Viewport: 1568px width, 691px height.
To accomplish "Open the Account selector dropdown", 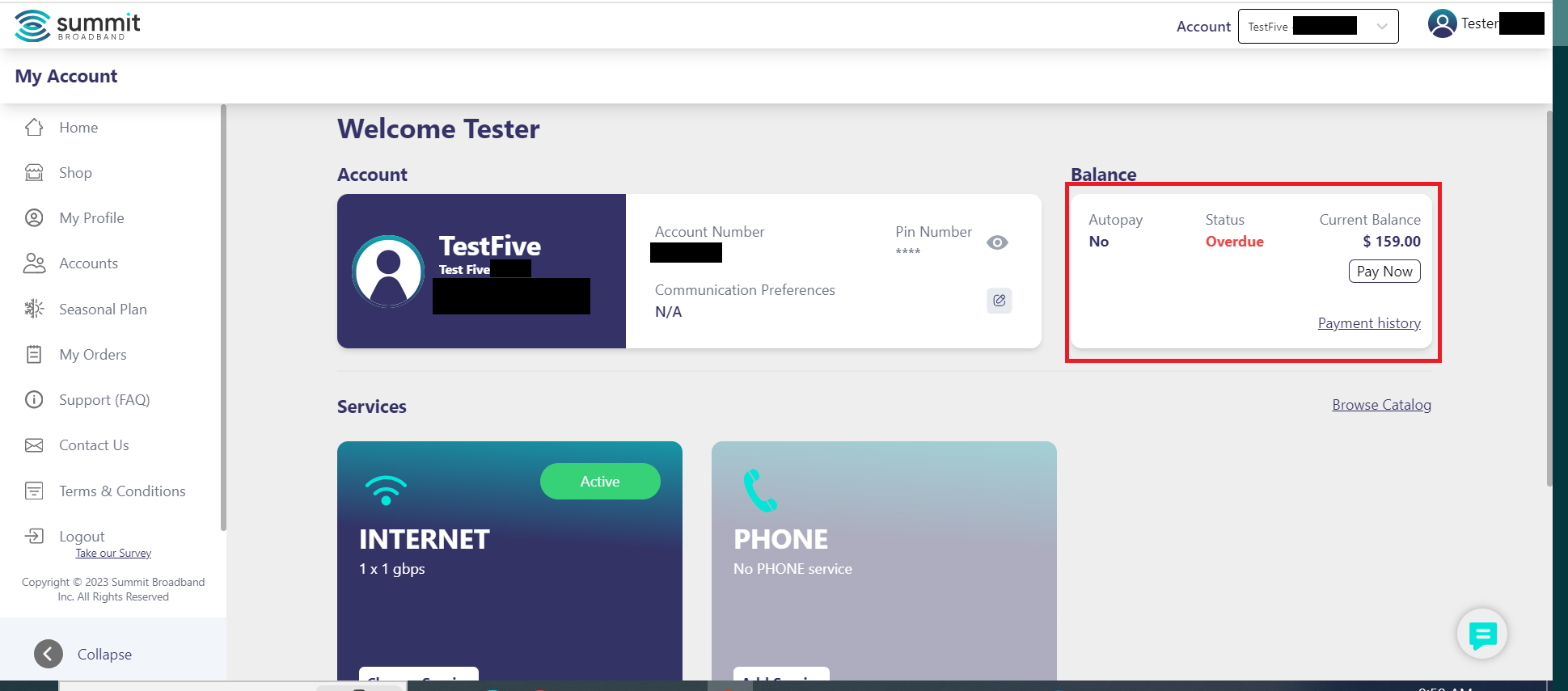I will [x=1317, y=27].
